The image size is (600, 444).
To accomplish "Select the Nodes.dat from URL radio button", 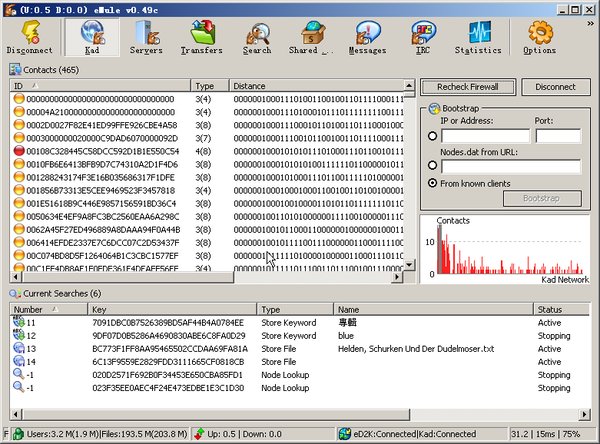I will click(x=432, y=165).
